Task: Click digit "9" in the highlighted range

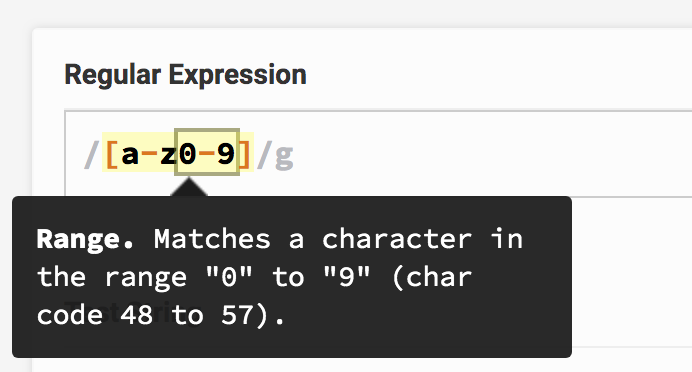Action: 226,154
